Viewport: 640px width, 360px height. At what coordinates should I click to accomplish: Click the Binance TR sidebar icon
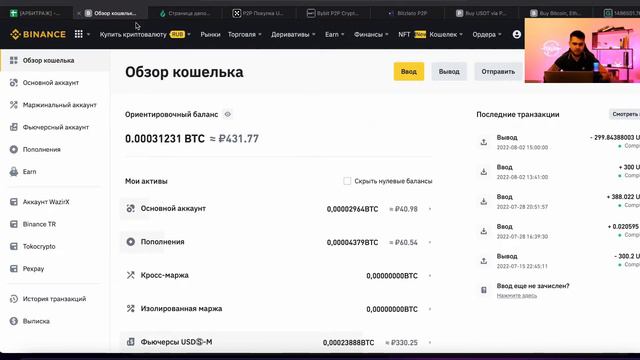coord(14,224)
